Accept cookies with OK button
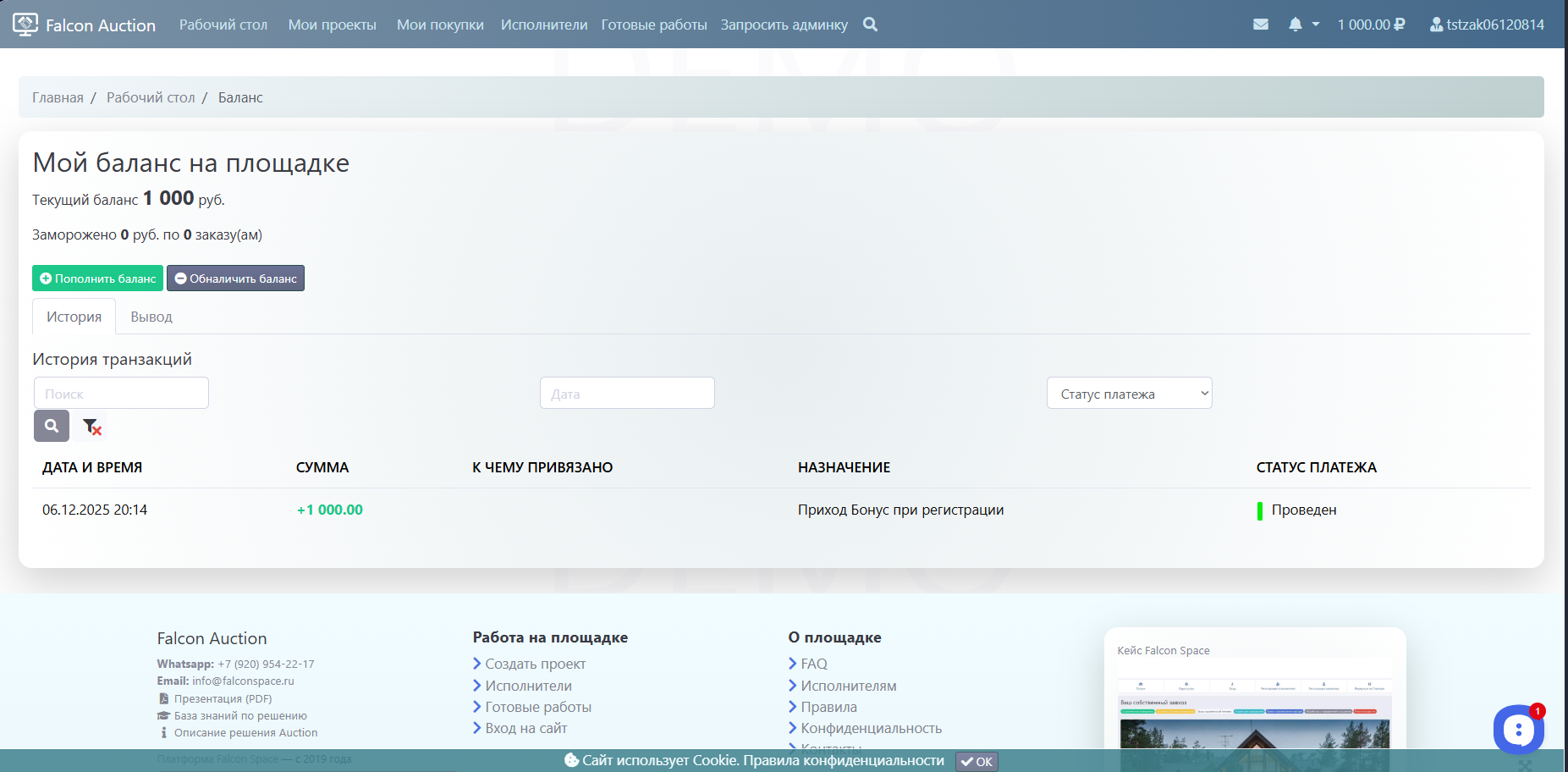The width and height of the screenshot is (1568, 772). tap(977, 761)
